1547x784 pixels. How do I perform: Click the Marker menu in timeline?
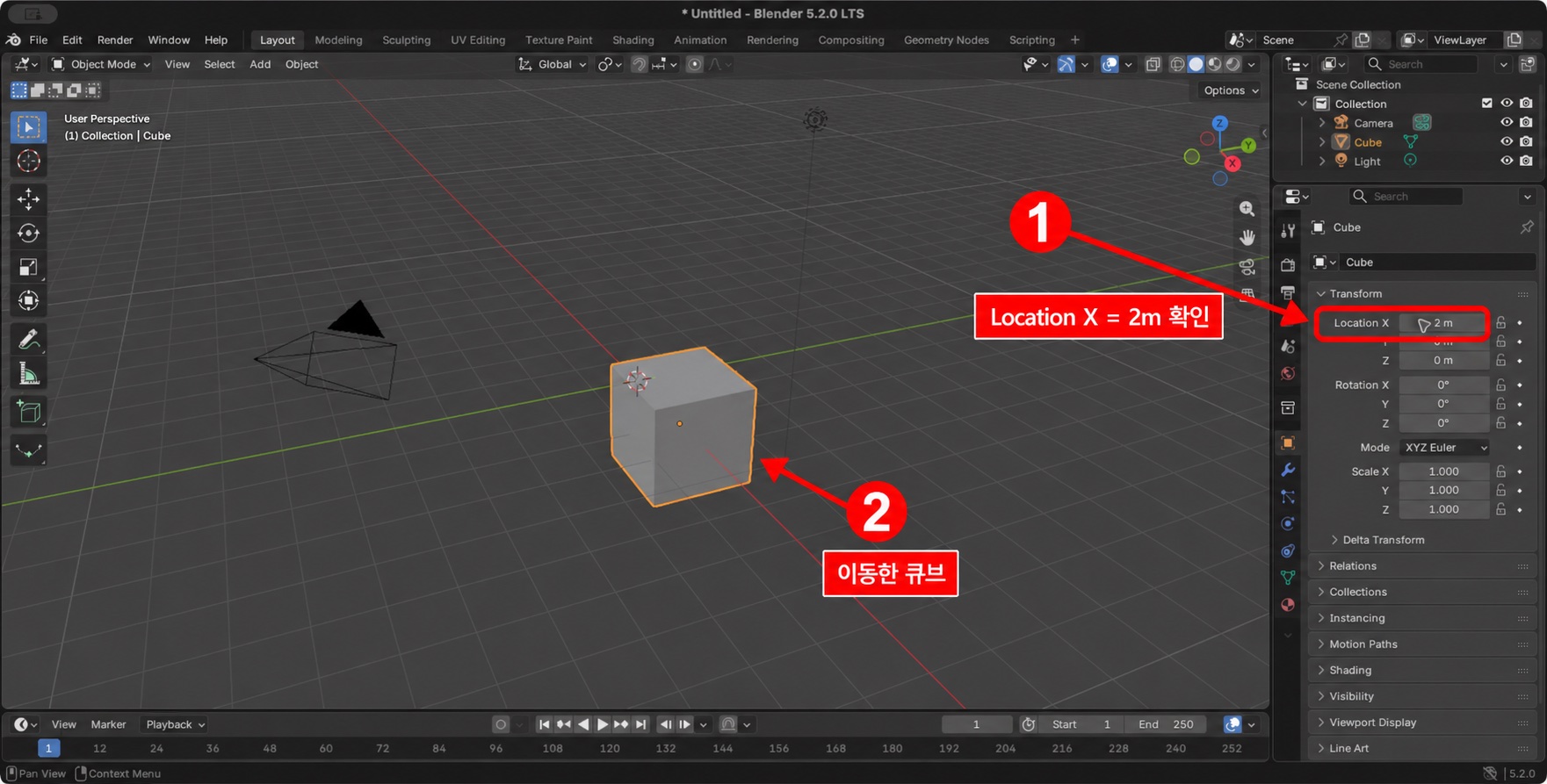[108, 724]
